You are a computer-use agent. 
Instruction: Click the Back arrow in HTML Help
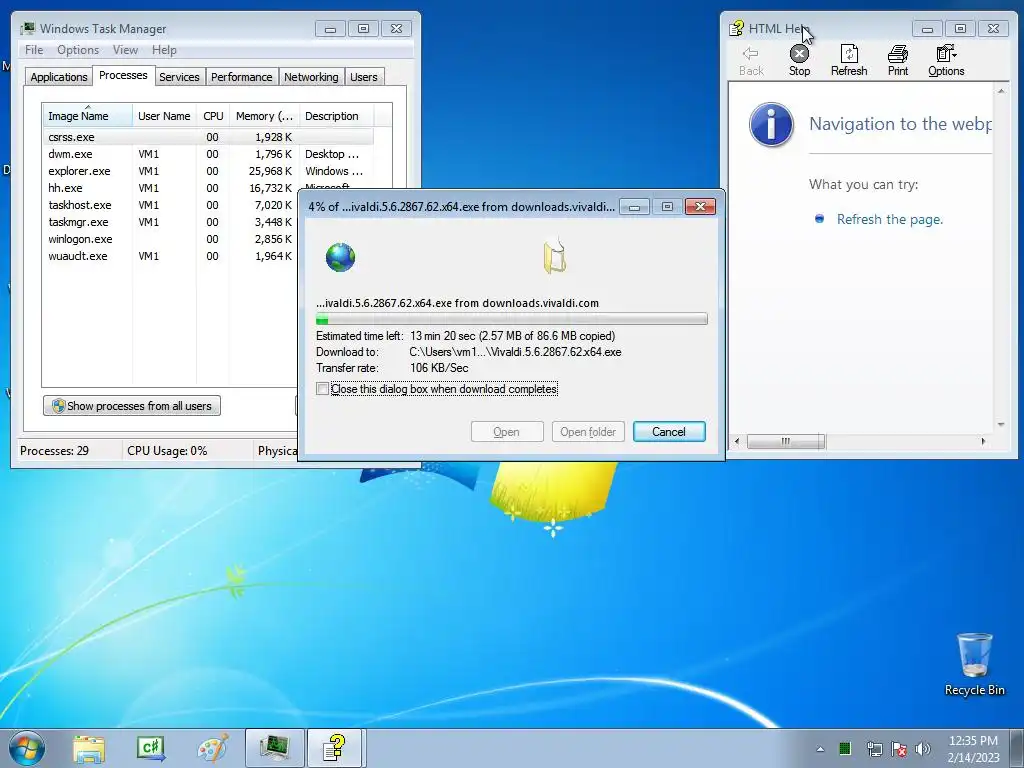(x=751, y=61)
